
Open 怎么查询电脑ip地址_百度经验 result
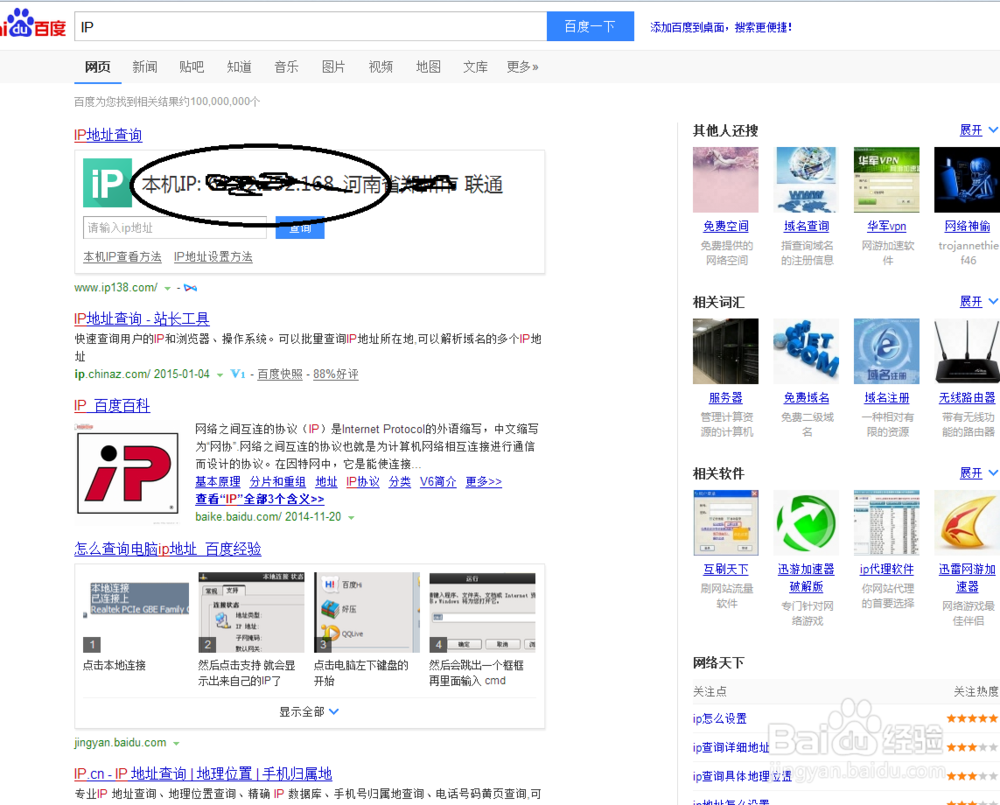tap(168, 549)
